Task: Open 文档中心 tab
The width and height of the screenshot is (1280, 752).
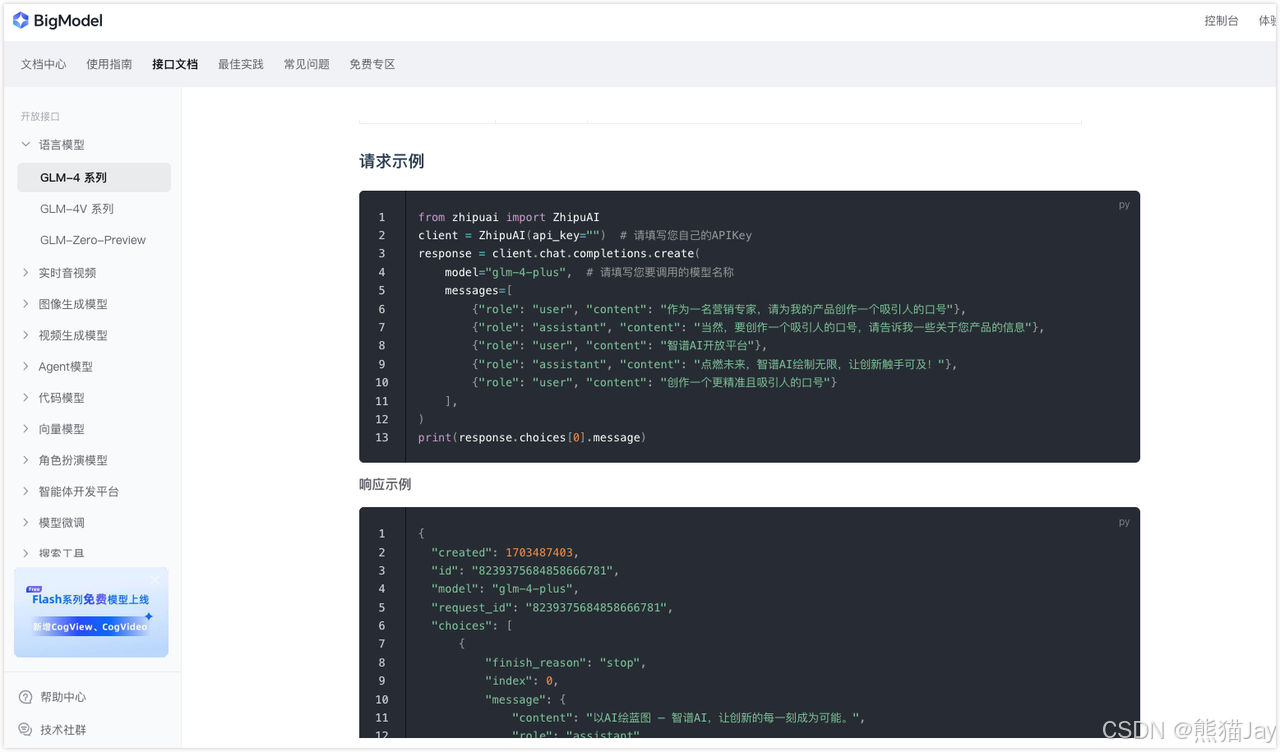Action: (x=43, y=64)
